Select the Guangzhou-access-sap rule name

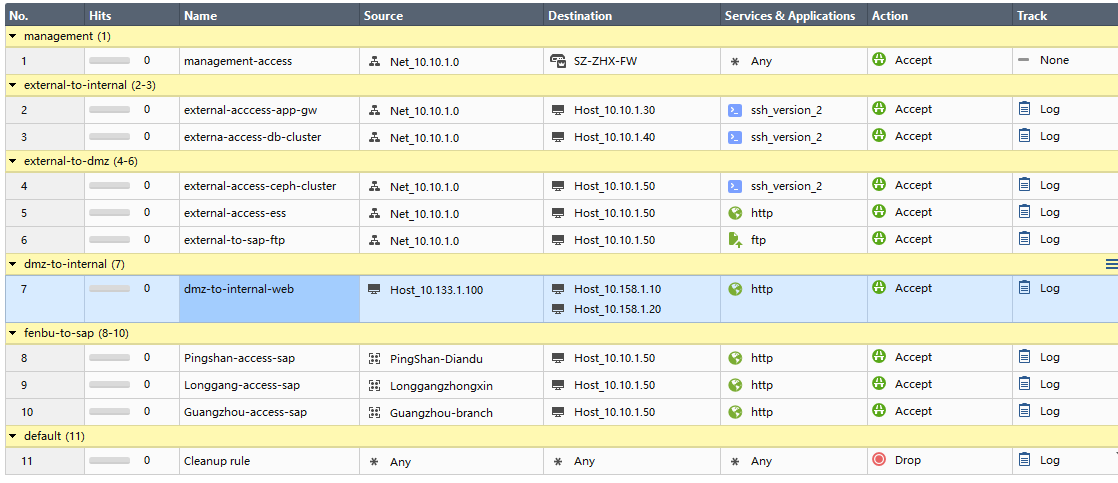point(245,412)
